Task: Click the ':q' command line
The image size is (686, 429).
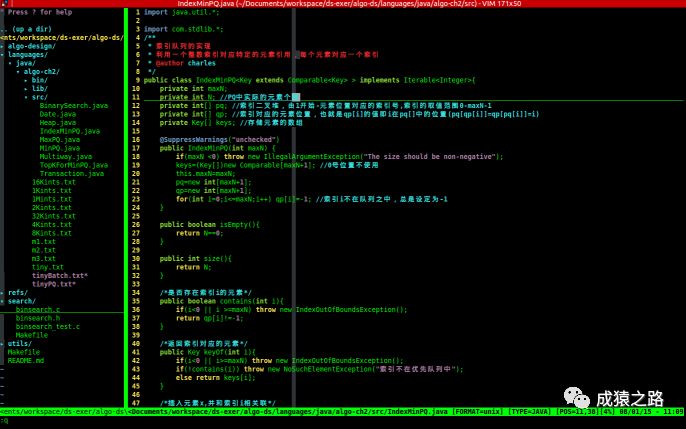Action: 4,421
